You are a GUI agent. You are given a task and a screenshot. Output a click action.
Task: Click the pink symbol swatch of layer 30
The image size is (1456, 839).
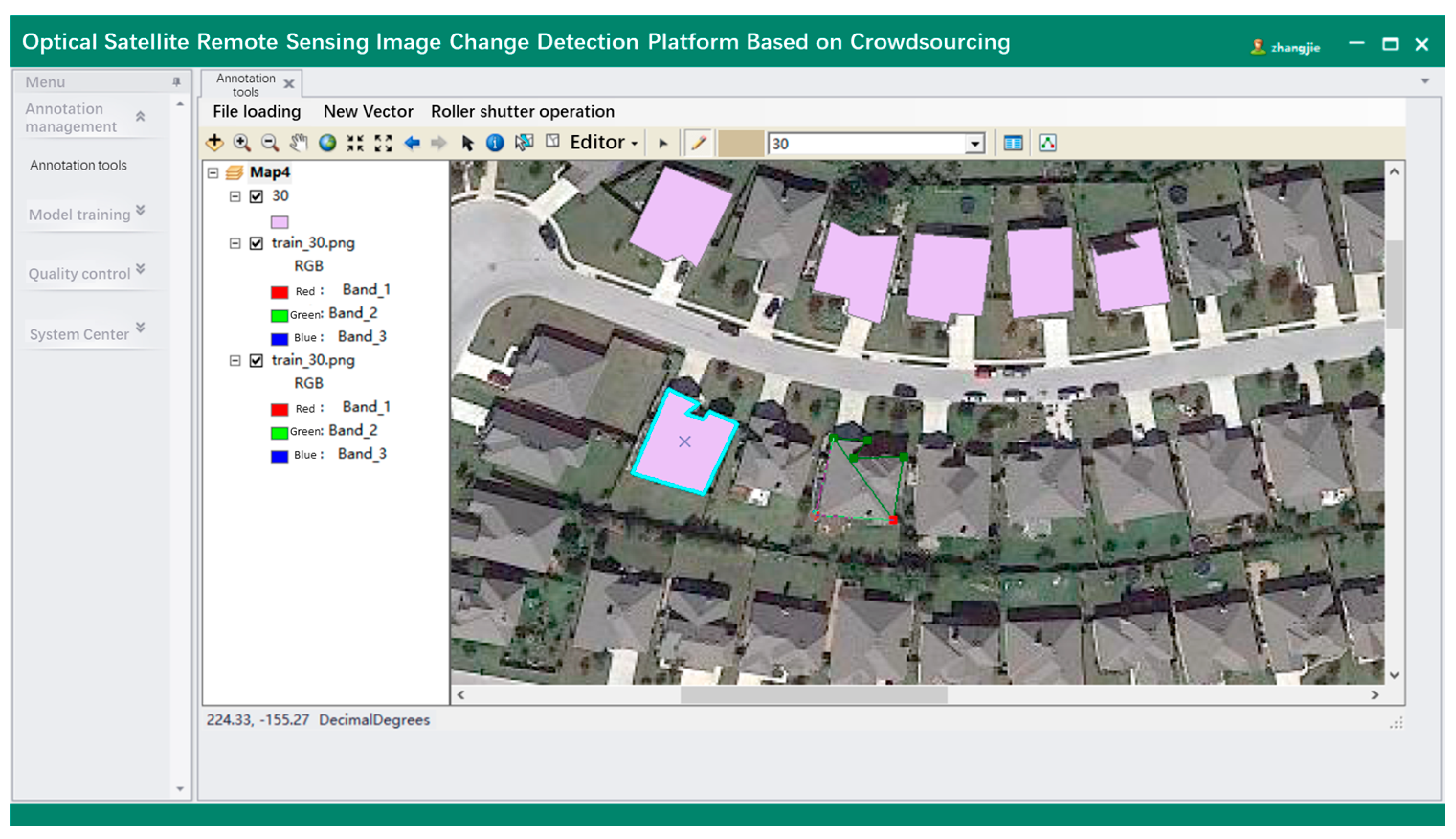coord(280,222)
